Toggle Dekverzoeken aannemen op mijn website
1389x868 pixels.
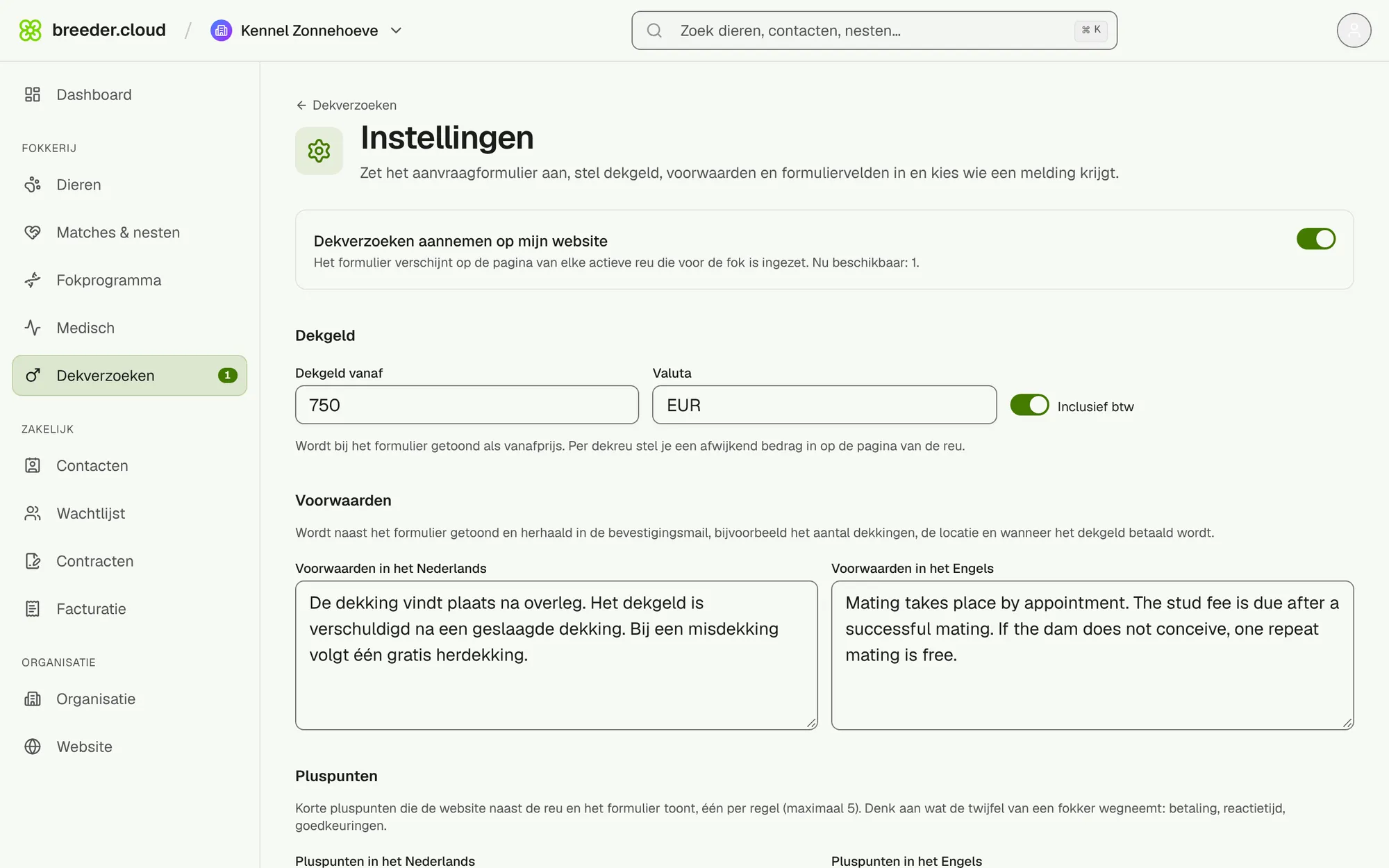pyautogui.click(x=1315, y=239)
